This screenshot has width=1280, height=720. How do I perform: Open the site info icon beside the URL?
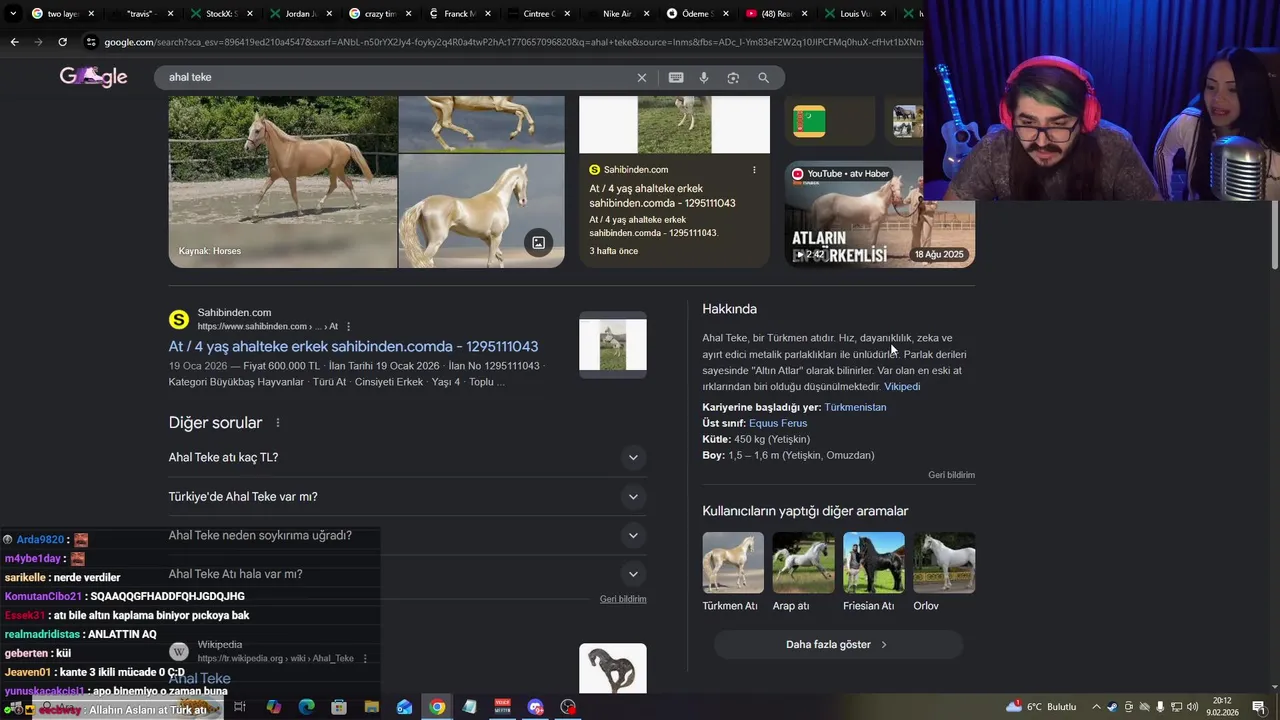[x=91, y=42]
